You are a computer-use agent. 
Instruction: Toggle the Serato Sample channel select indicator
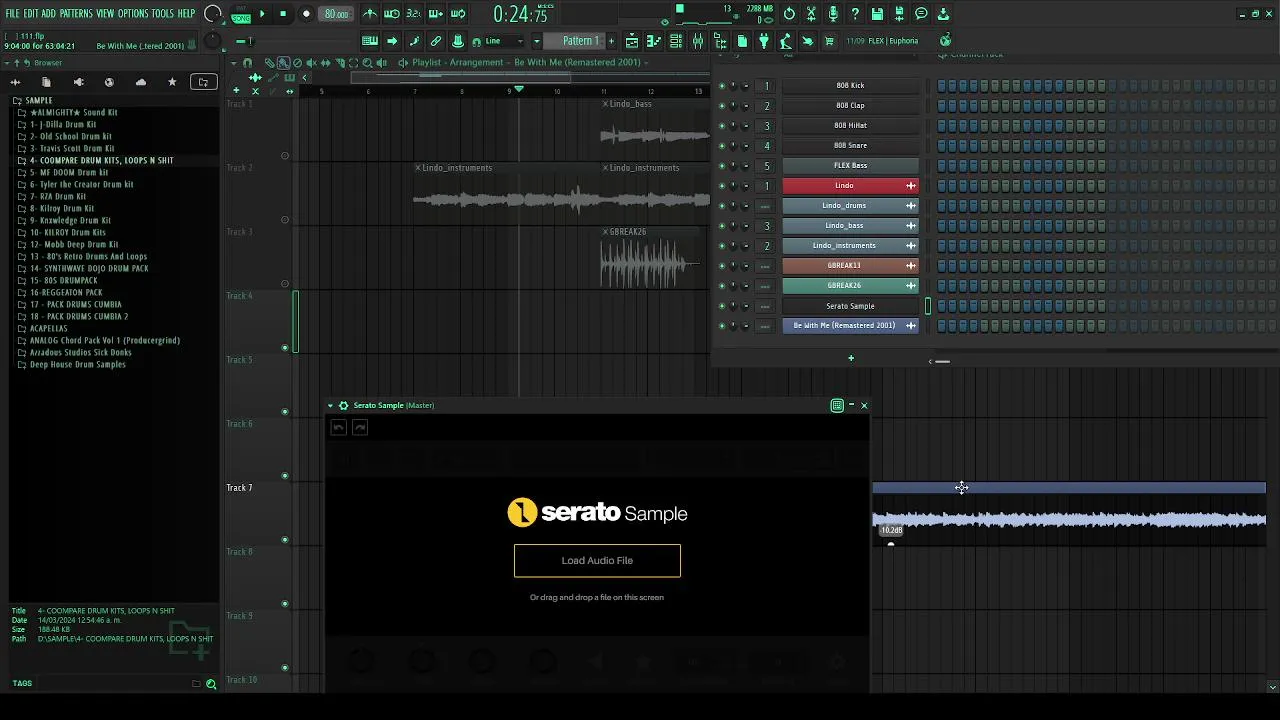point(928,306)
